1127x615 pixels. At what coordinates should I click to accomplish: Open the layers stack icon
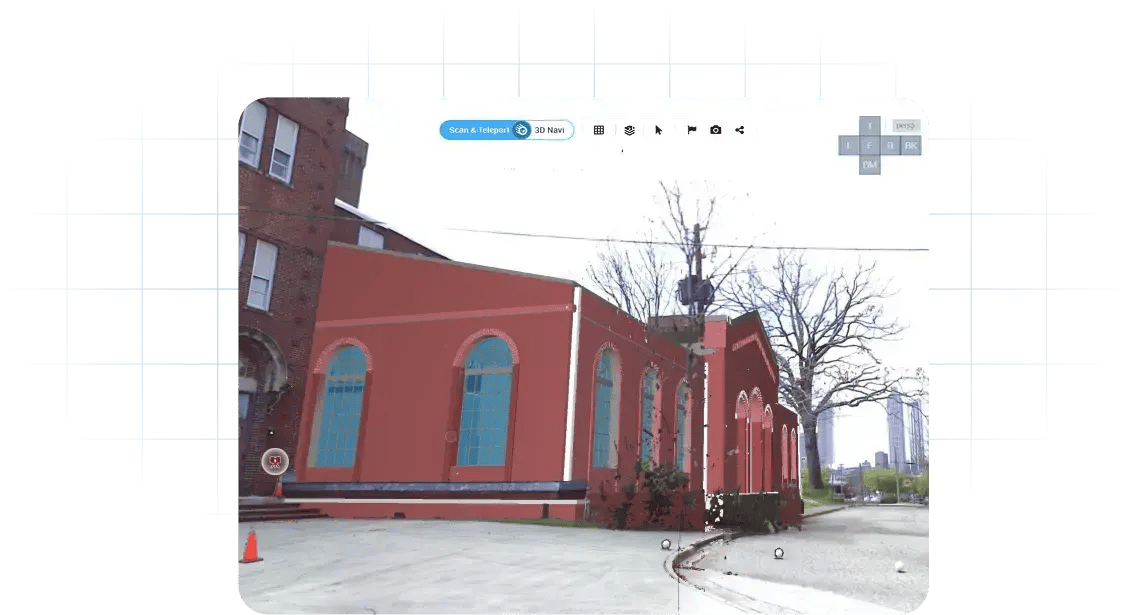[x=630, y=130]
